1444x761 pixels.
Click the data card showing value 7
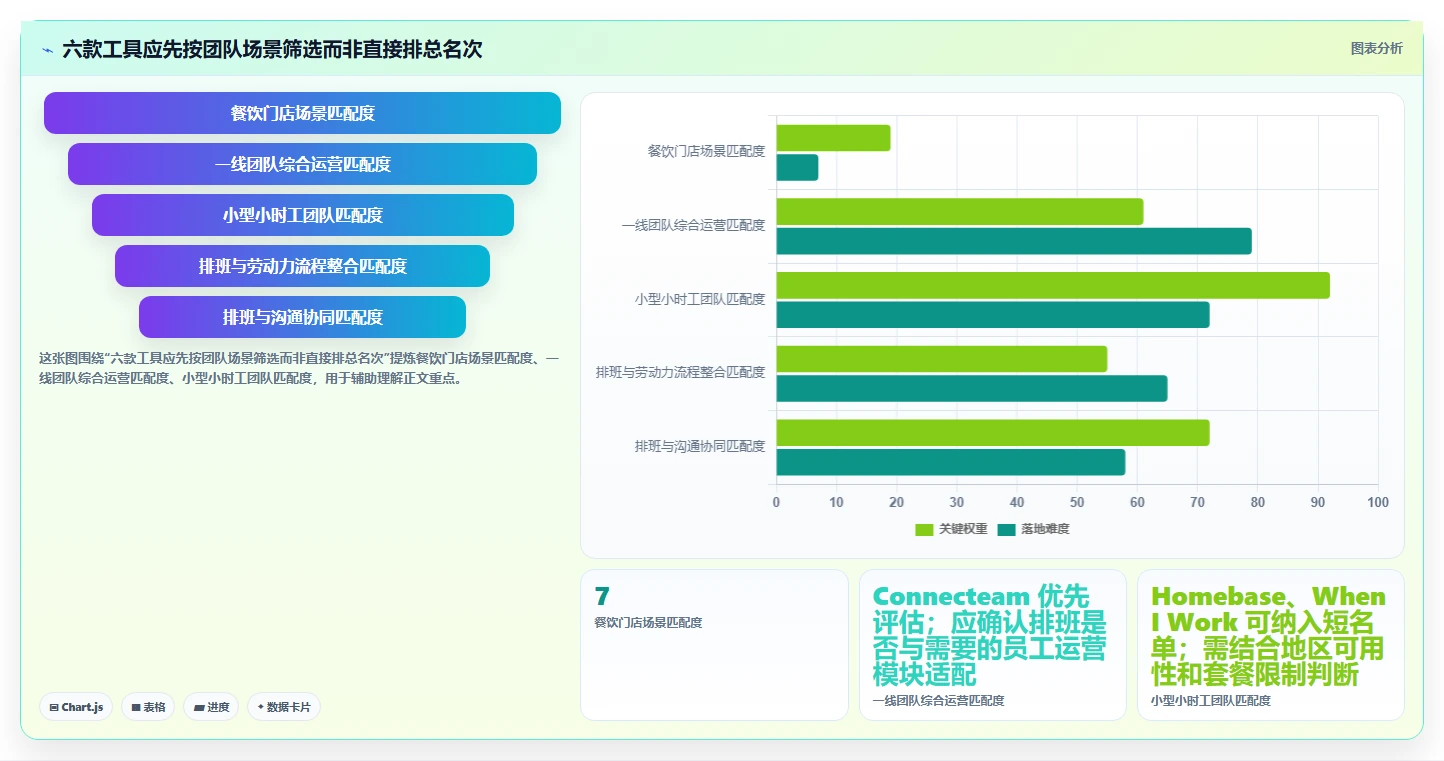point(714,645)
